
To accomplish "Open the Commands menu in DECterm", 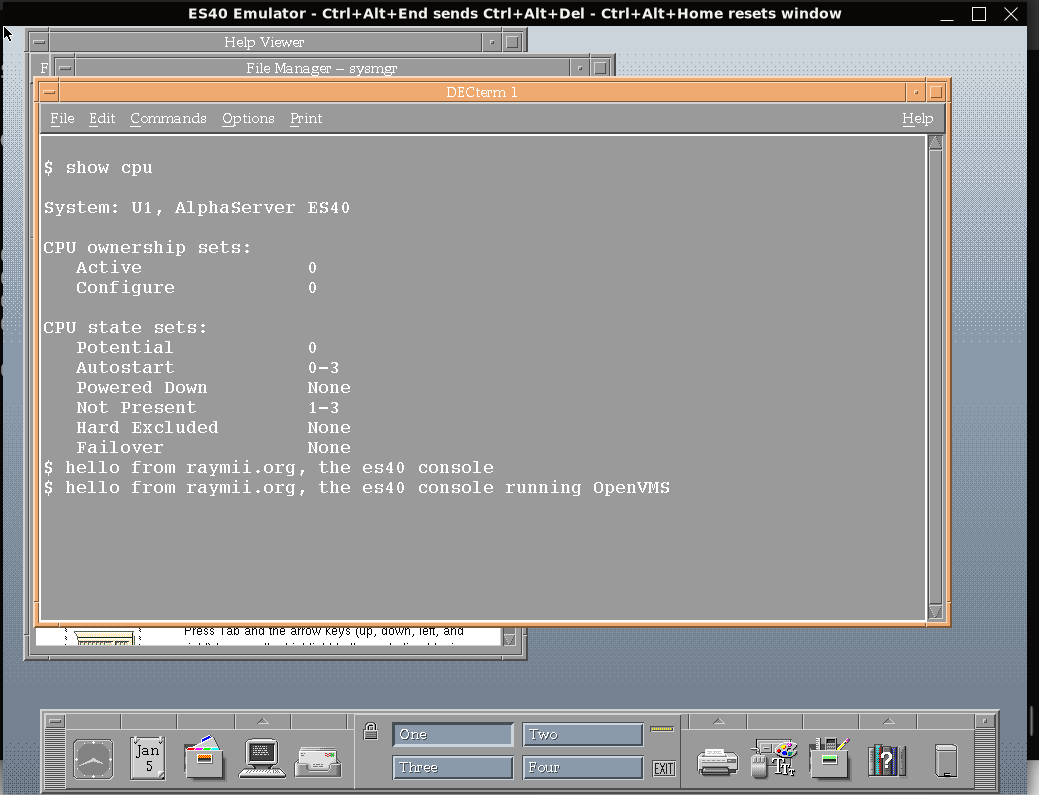I will (168, 119).
